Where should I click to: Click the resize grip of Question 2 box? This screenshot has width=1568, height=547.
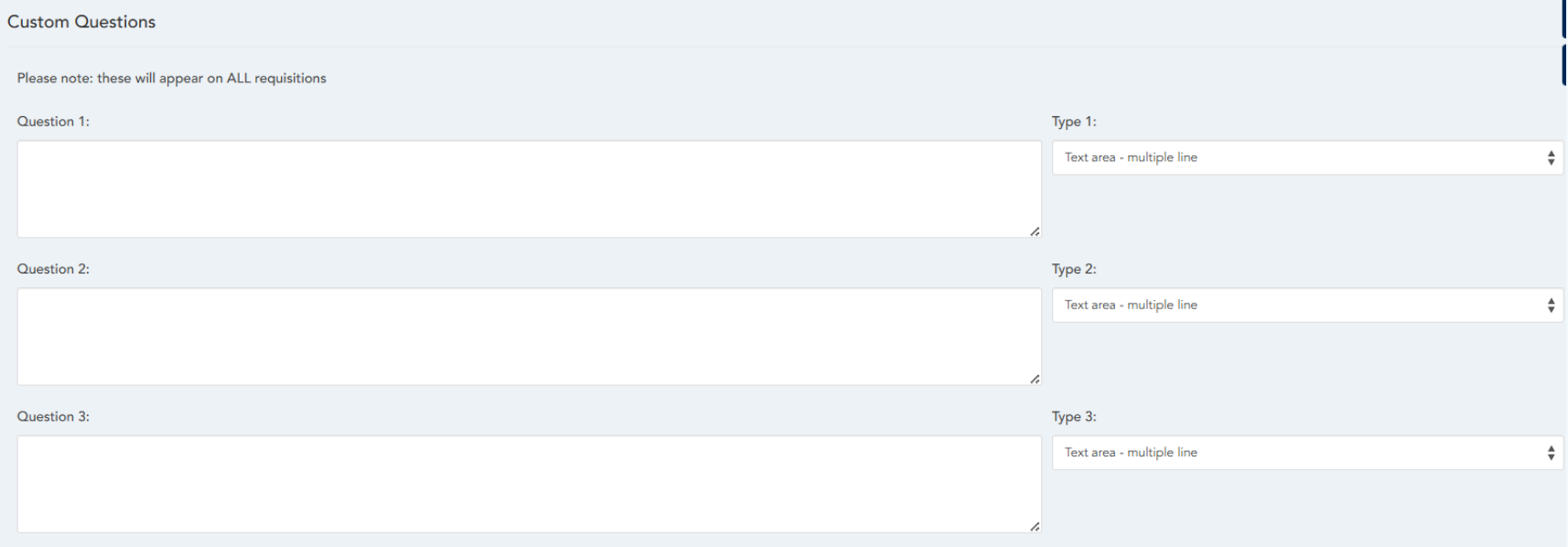coord(1035,379)
